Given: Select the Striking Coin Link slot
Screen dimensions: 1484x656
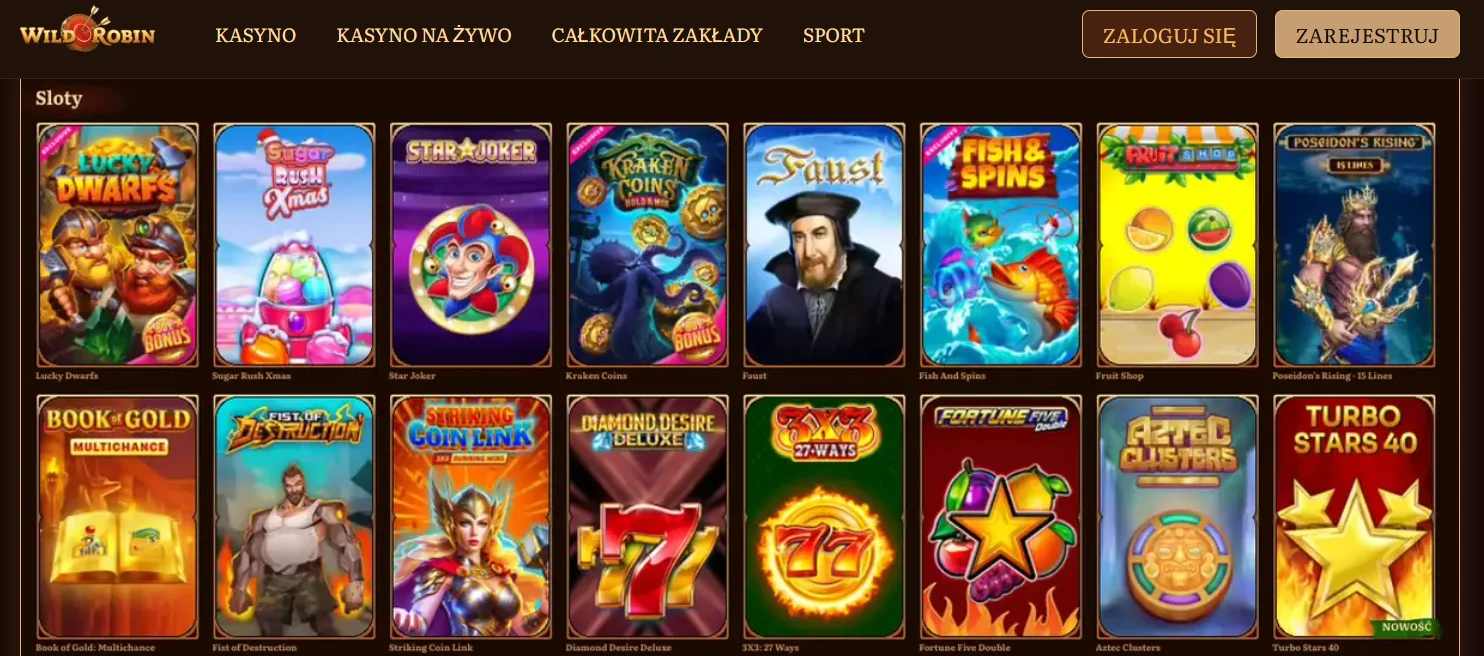Looking at the screenshot, I should (x=471, y=517).
